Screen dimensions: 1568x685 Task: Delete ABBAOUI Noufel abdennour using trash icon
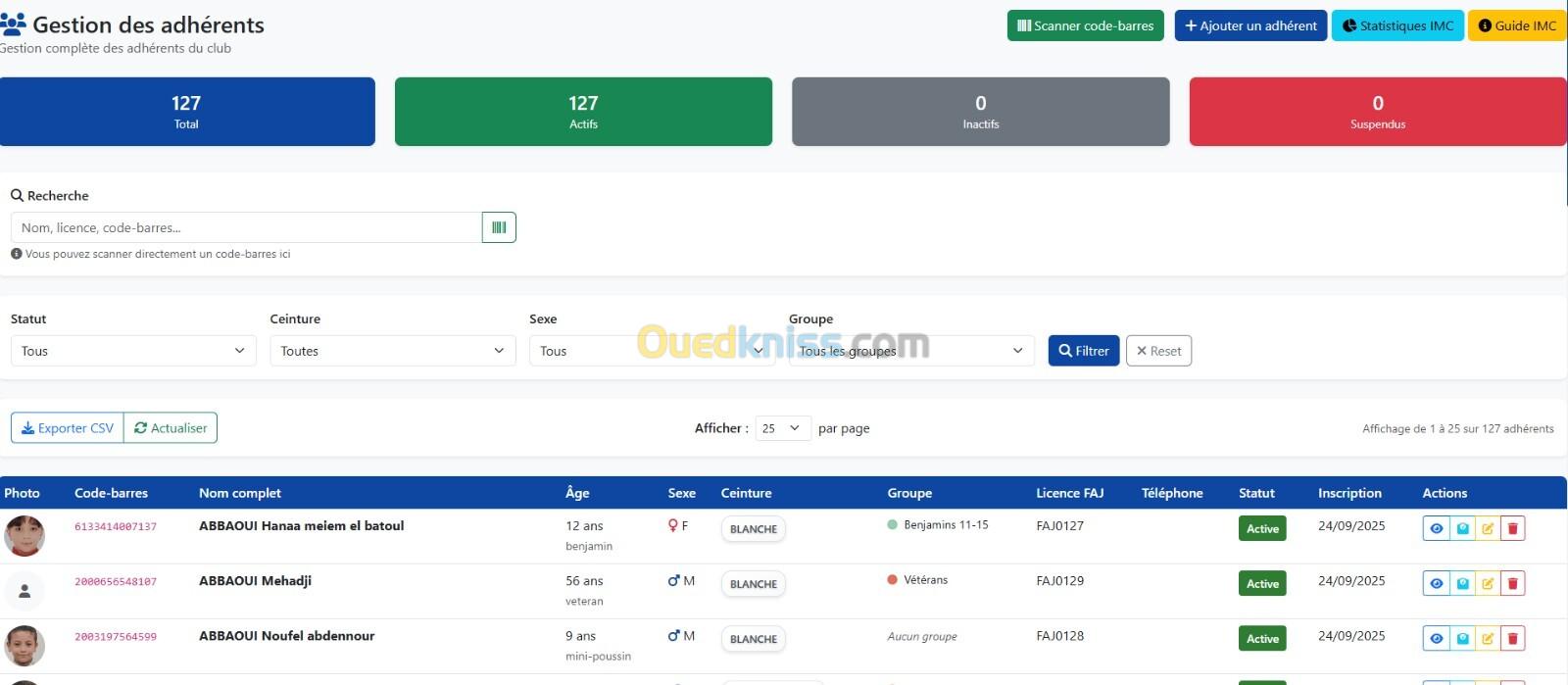[x=1512, y=638]
